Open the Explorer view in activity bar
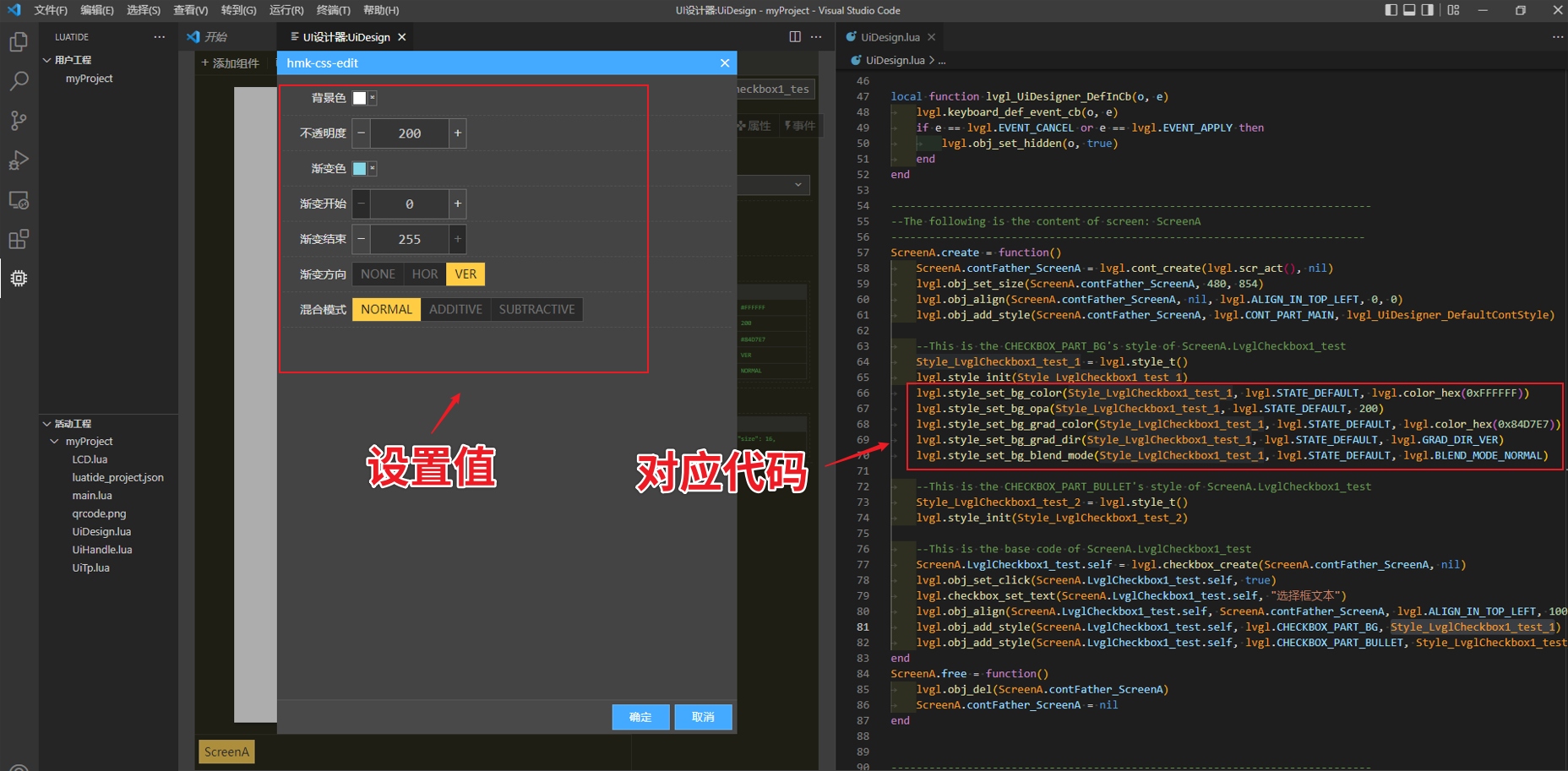The height and width of the screenshot is (771, 1568). click(x=19, y=42)
